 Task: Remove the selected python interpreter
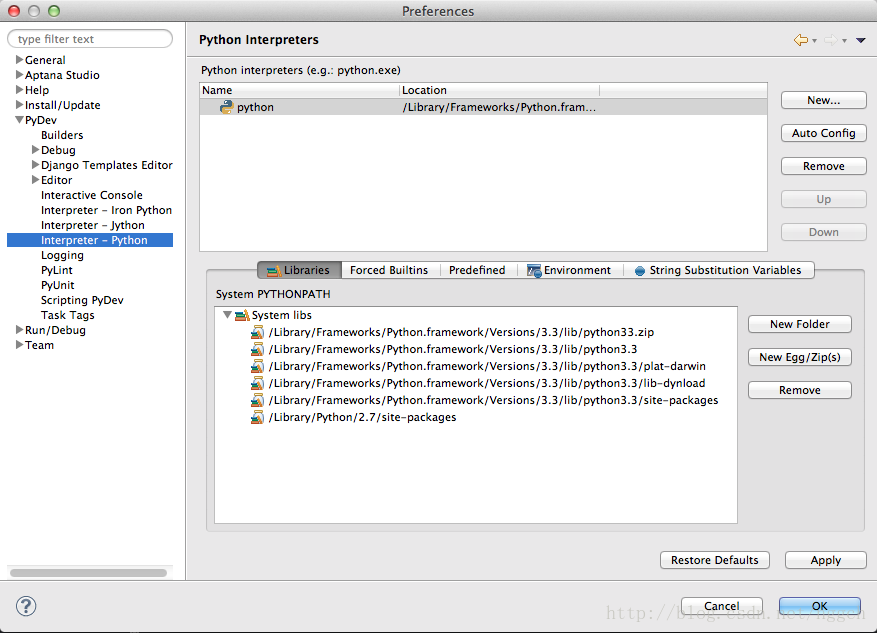(x=824, y=167)
